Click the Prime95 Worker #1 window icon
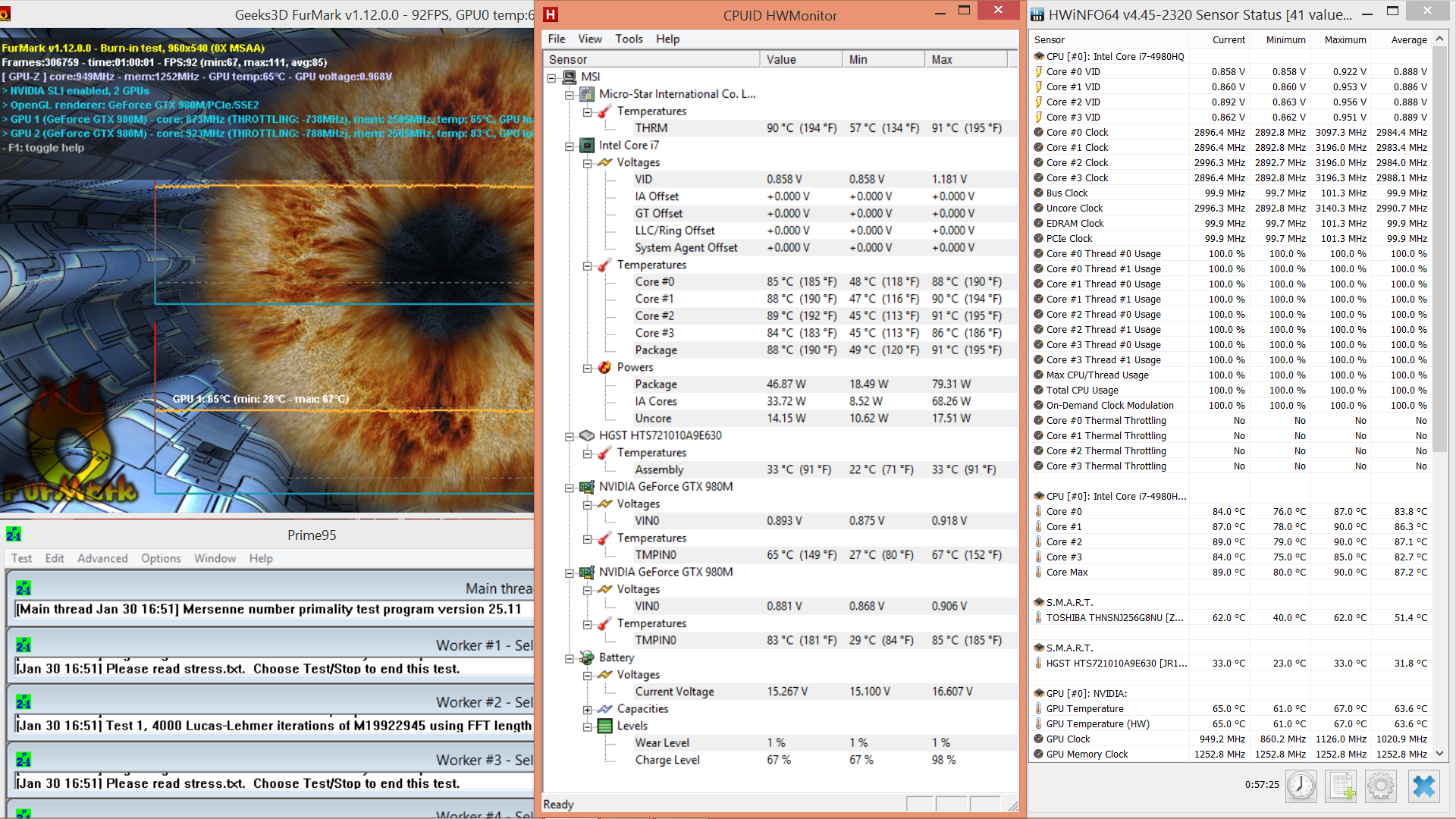The height and width of the screenshot is (819, 1456). coord(24,645)
